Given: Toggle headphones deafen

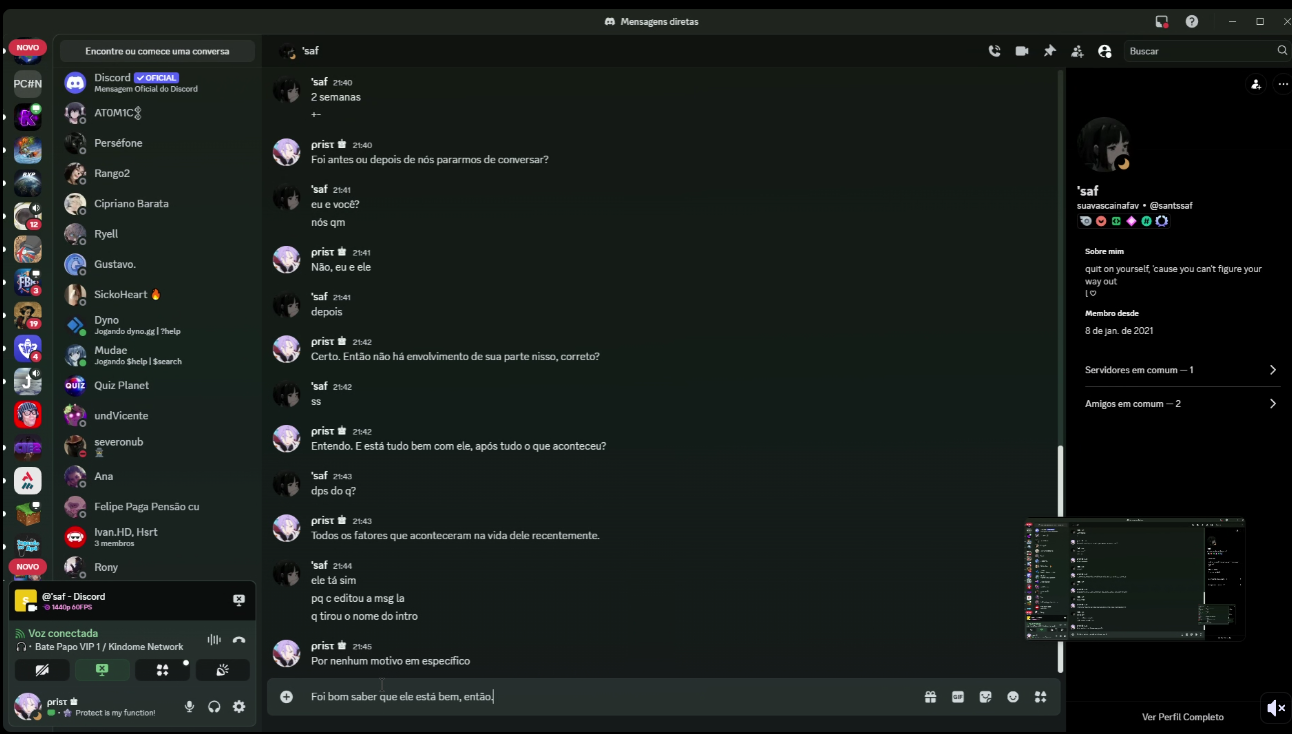Looking at the screenshot, I should (x=214, y=707).
